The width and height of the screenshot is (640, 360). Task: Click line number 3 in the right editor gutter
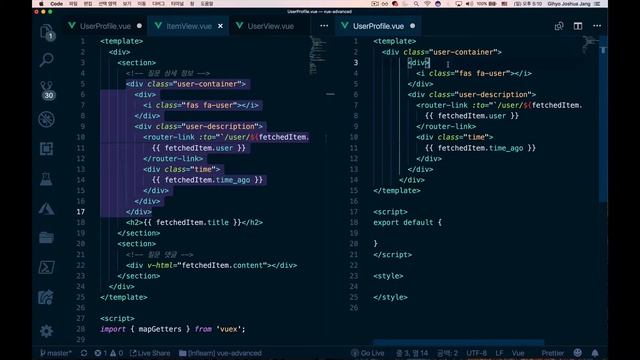click(356, 63)
